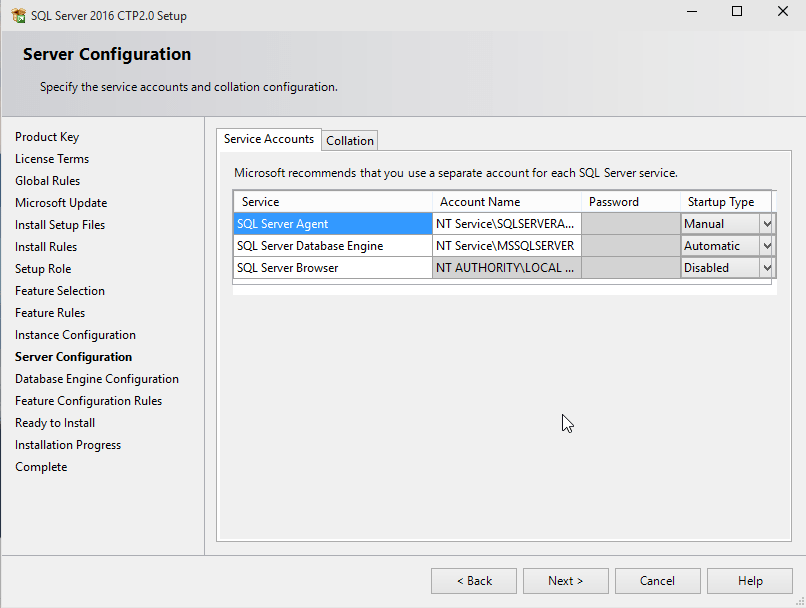Screen dimensions: 806x608
Task: Select License Terms step in sidebar
Action: (52, 159)
